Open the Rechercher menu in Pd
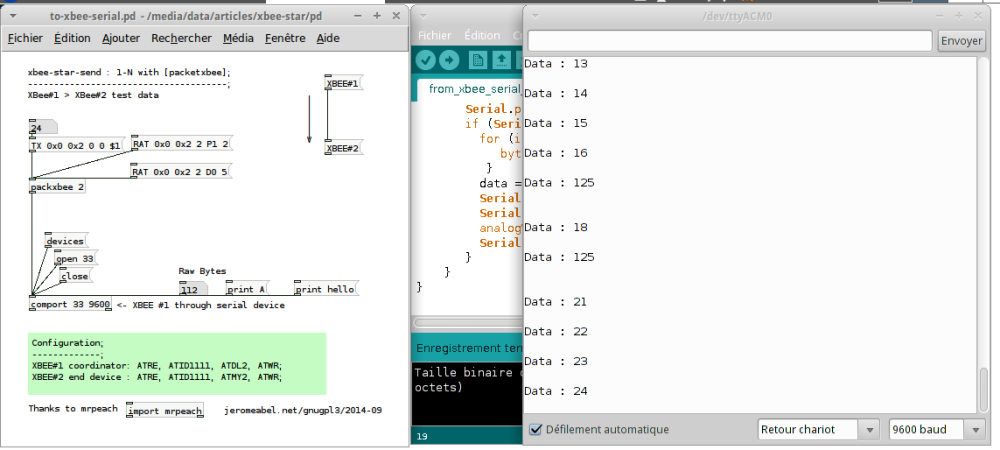This screenshot has width=1000, height=450. tap(181, 38)
